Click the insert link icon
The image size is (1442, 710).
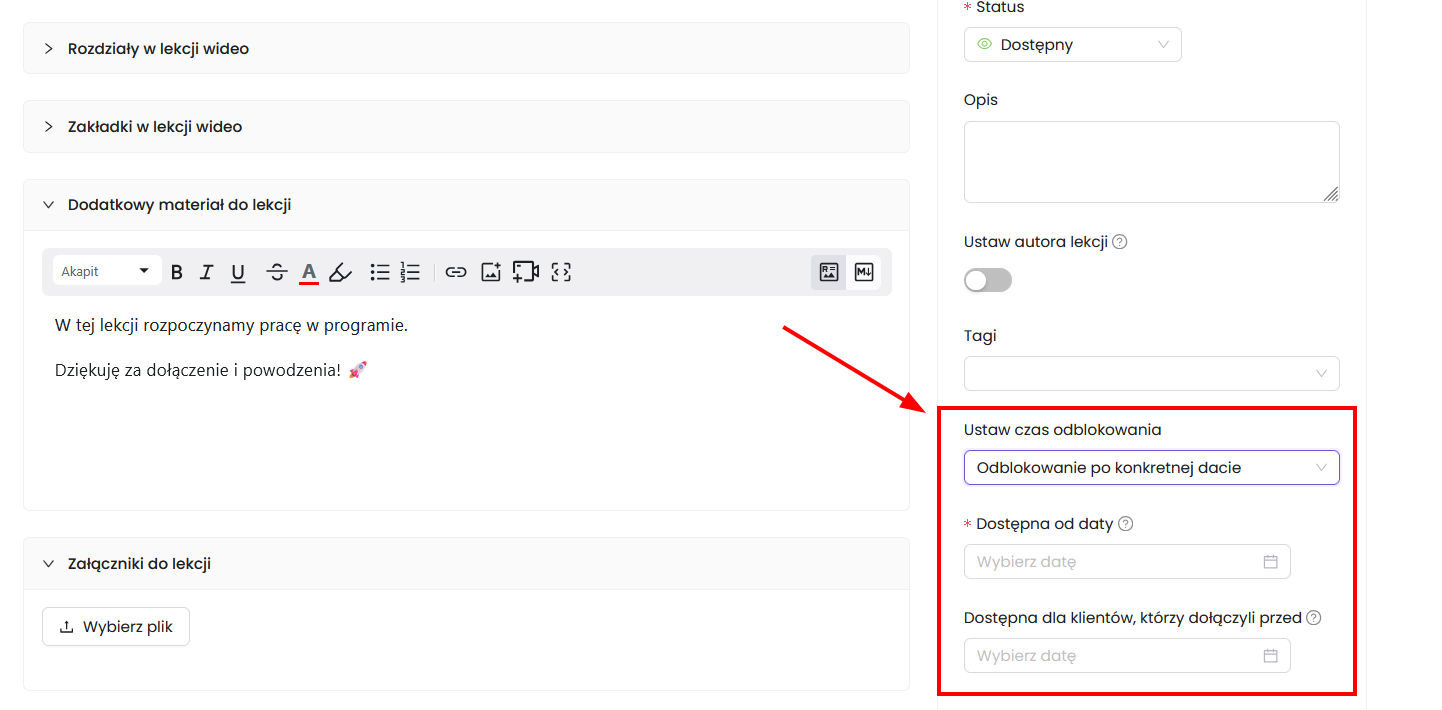(456, 272)
